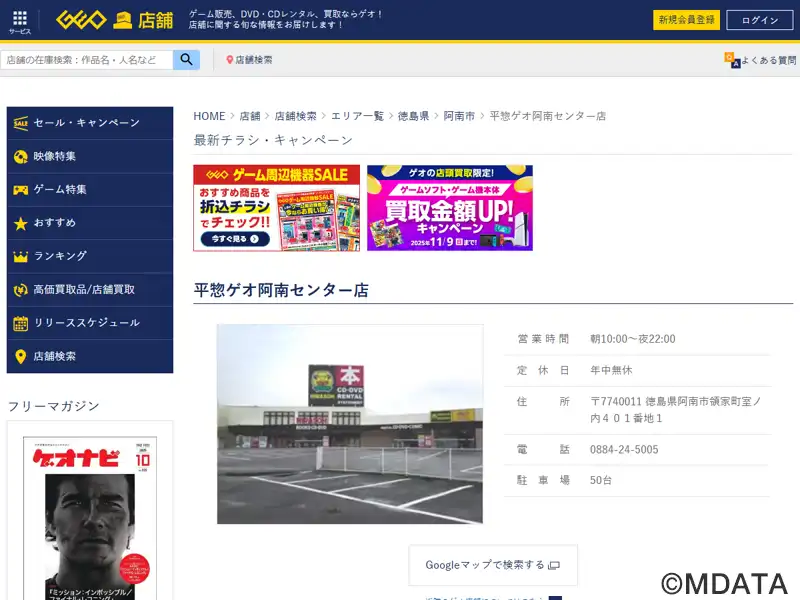Viewport: 800px width, 600px height.
Task: Open the game accessories SALE flyer banner
Action: coord(276,208)
